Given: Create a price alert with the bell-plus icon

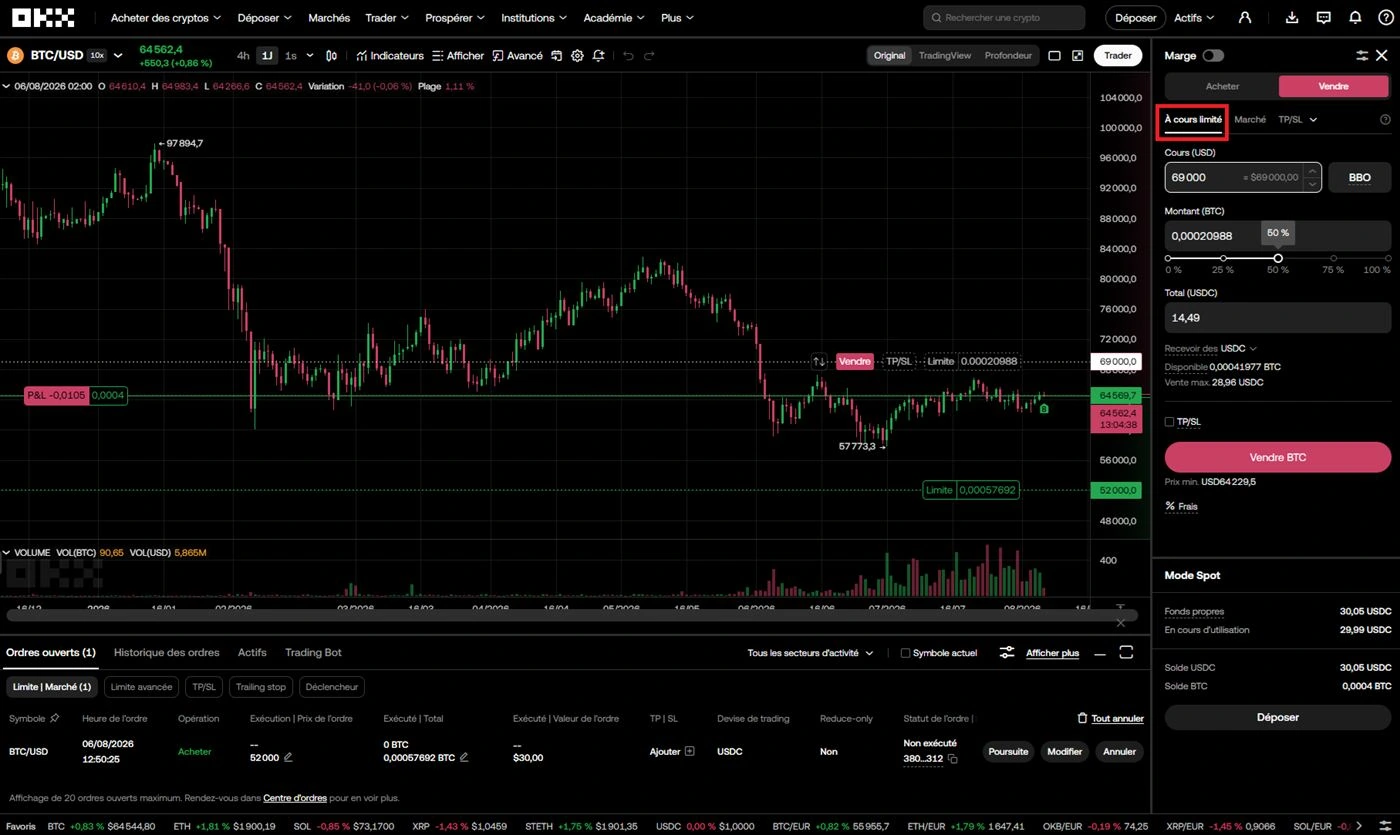Looking at the screenshot, I should click(598, 56).
